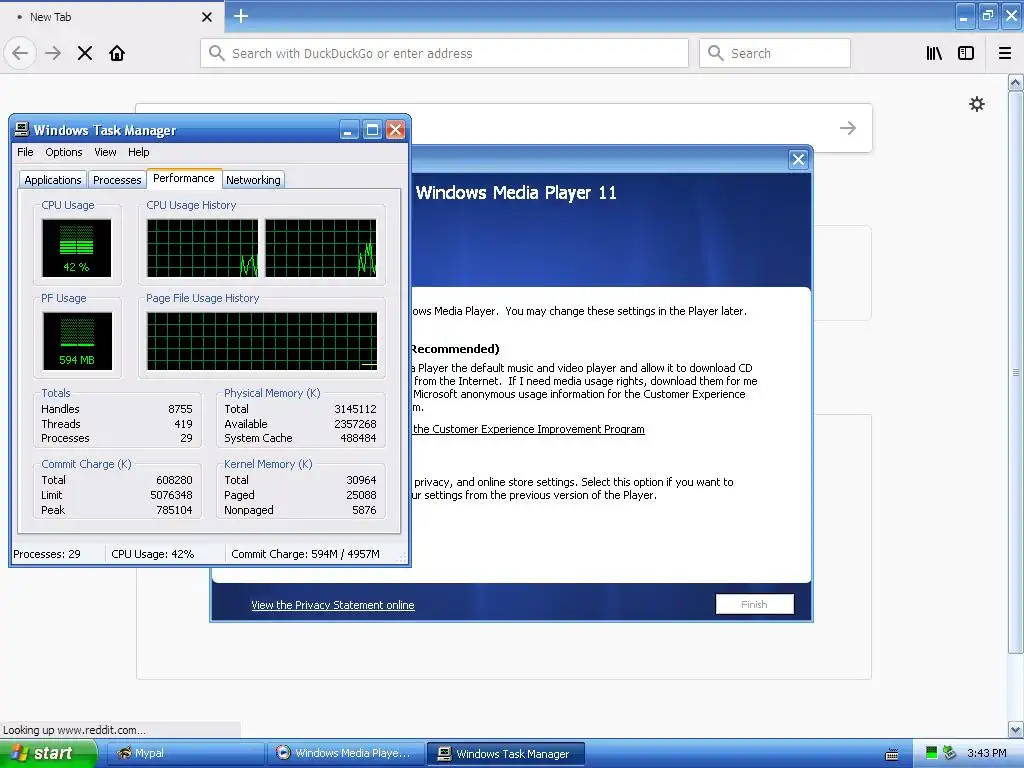Open the Library bookshelf icon
The image size is (1024, 768).
934,53
